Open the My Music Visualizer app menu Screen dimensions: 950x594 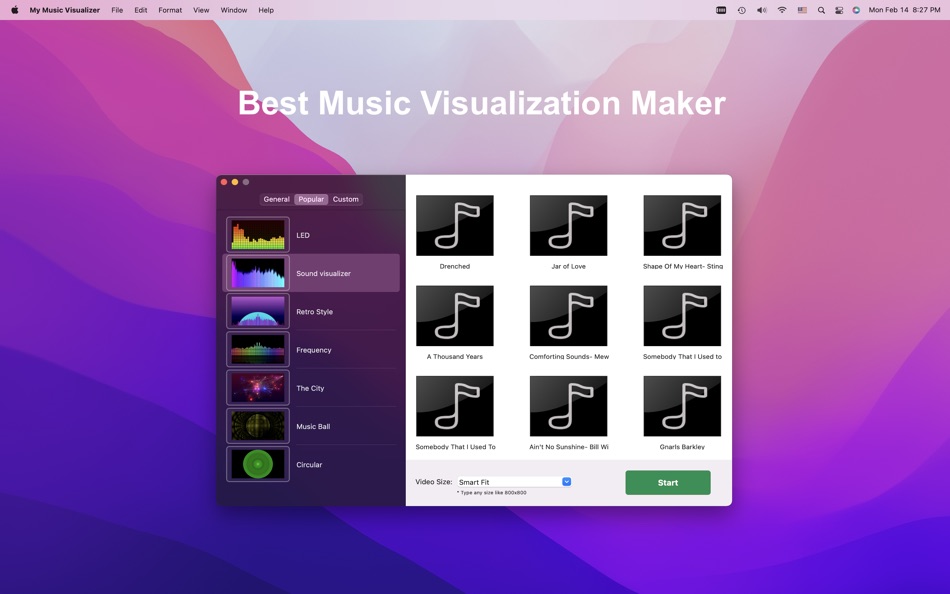(64, 10)
